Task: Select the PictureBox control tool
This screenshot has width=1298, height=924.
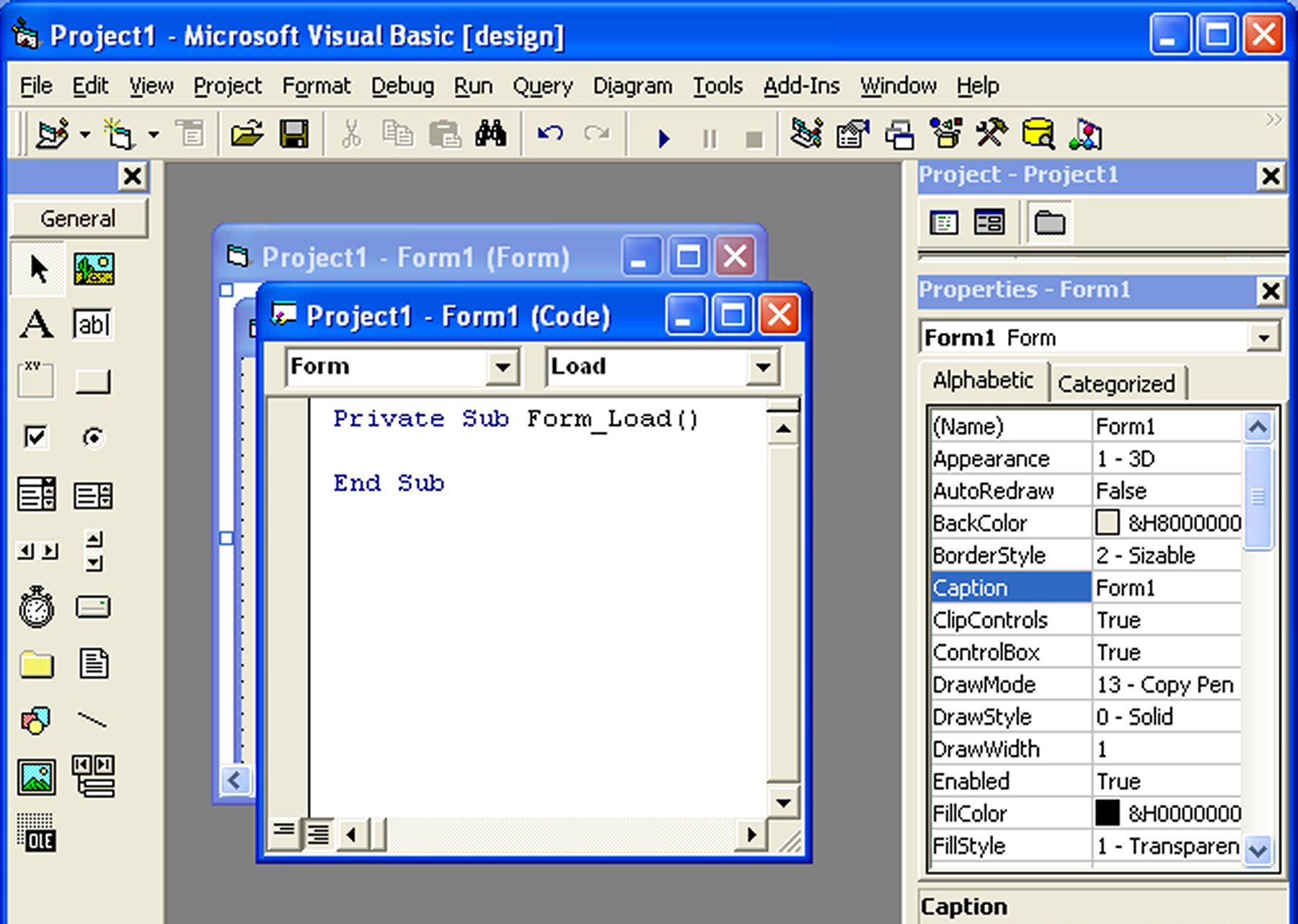Action: point(94,268)
